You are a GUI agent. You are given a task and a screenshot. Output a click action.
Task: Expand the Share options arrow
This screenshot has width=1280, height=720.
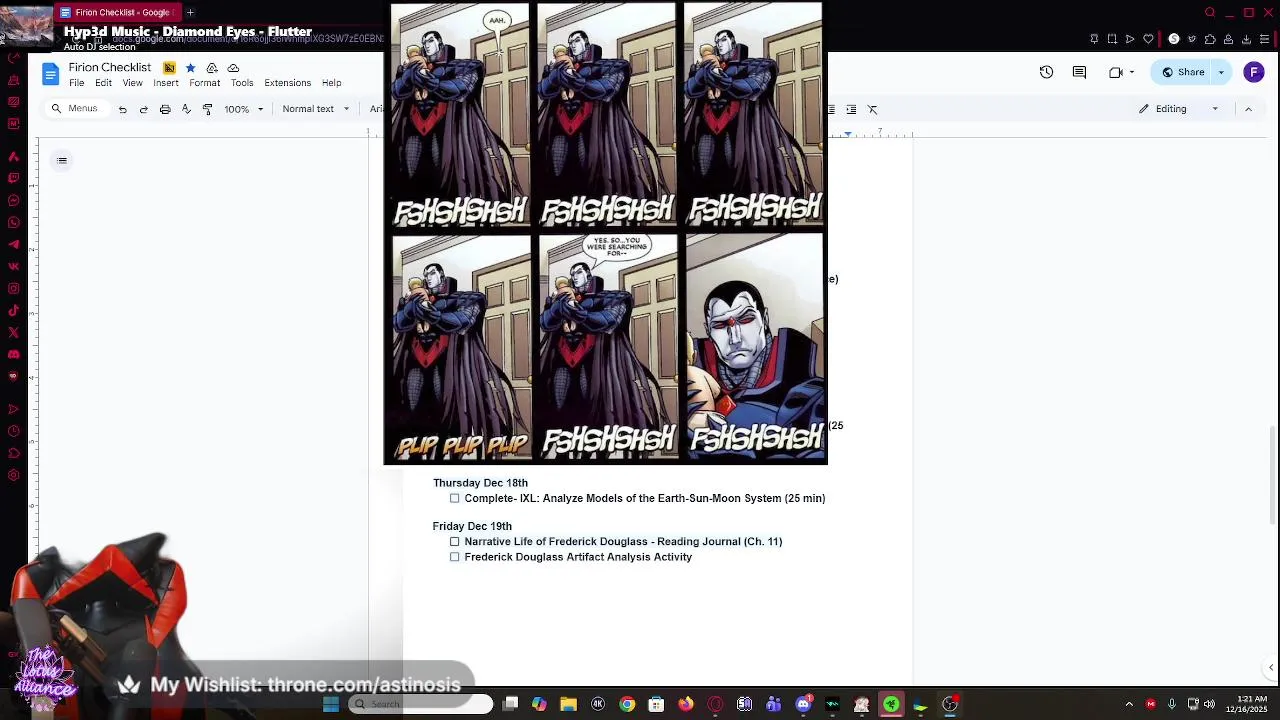(x=1221, y=72)
